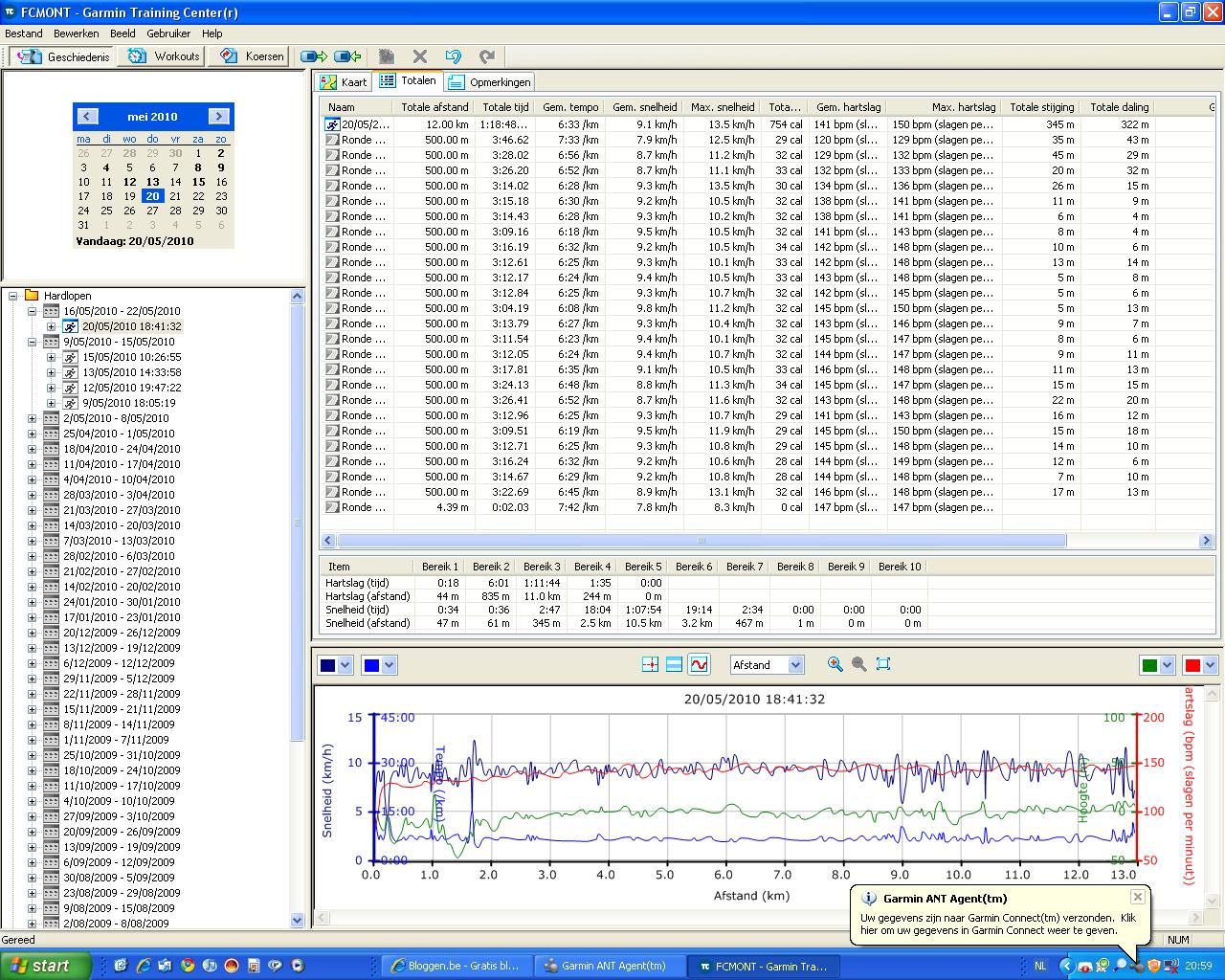Switch to Garmin ANT Agent taskbar button
Viewport: 1225px width, 980px height.
(x=608, y=966)
